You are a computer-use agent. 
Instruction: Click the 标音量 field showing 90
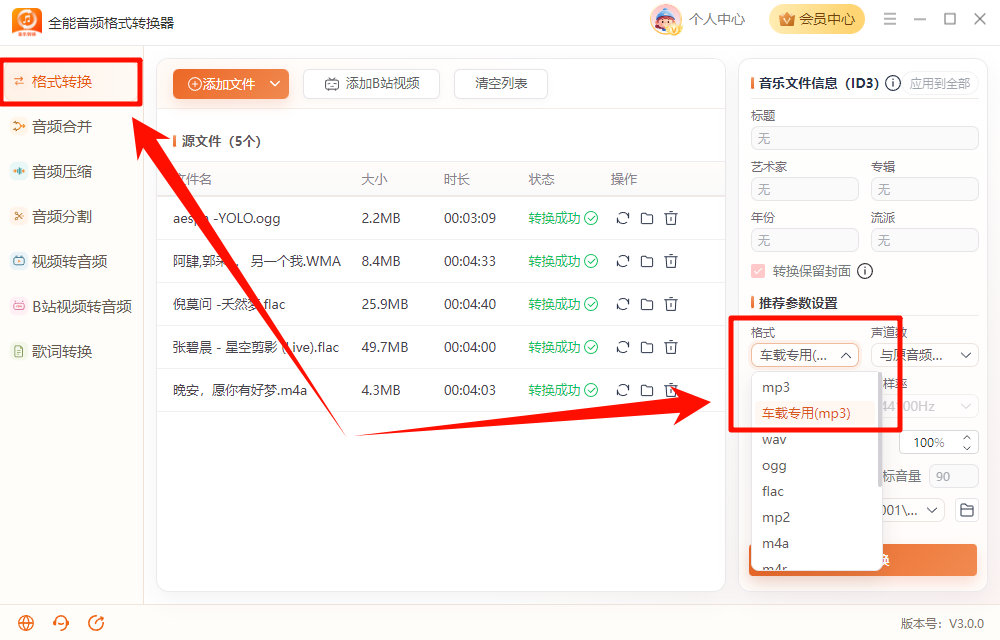pyautogui.click(x=953, y=476)
